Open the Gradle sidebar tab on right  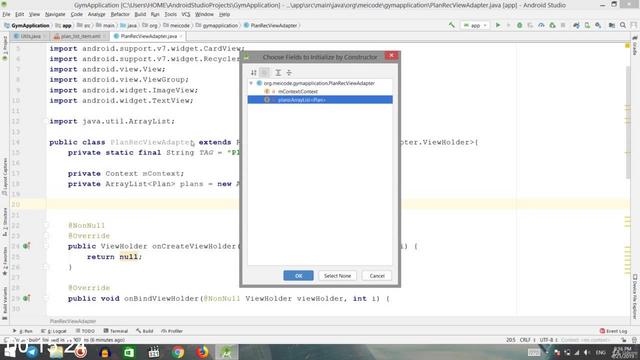tap(635, 46)
